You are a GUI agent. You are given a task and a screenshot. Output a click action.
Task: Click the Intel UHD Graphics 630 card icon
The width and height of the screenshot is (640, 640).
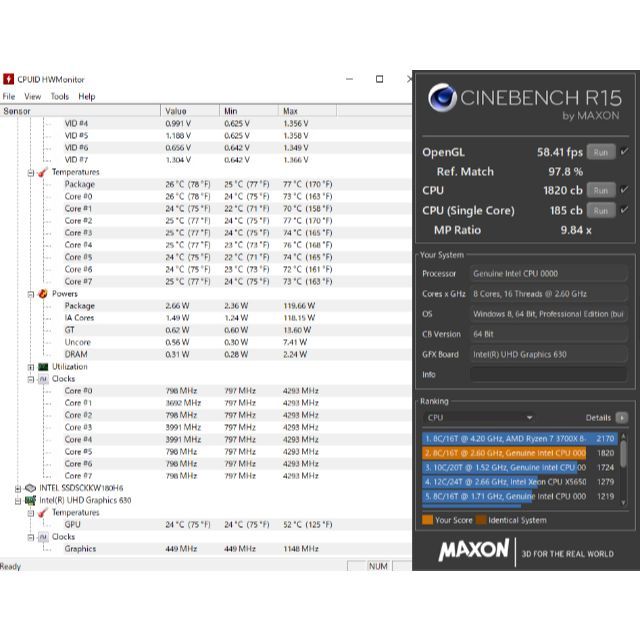(30, 500)
